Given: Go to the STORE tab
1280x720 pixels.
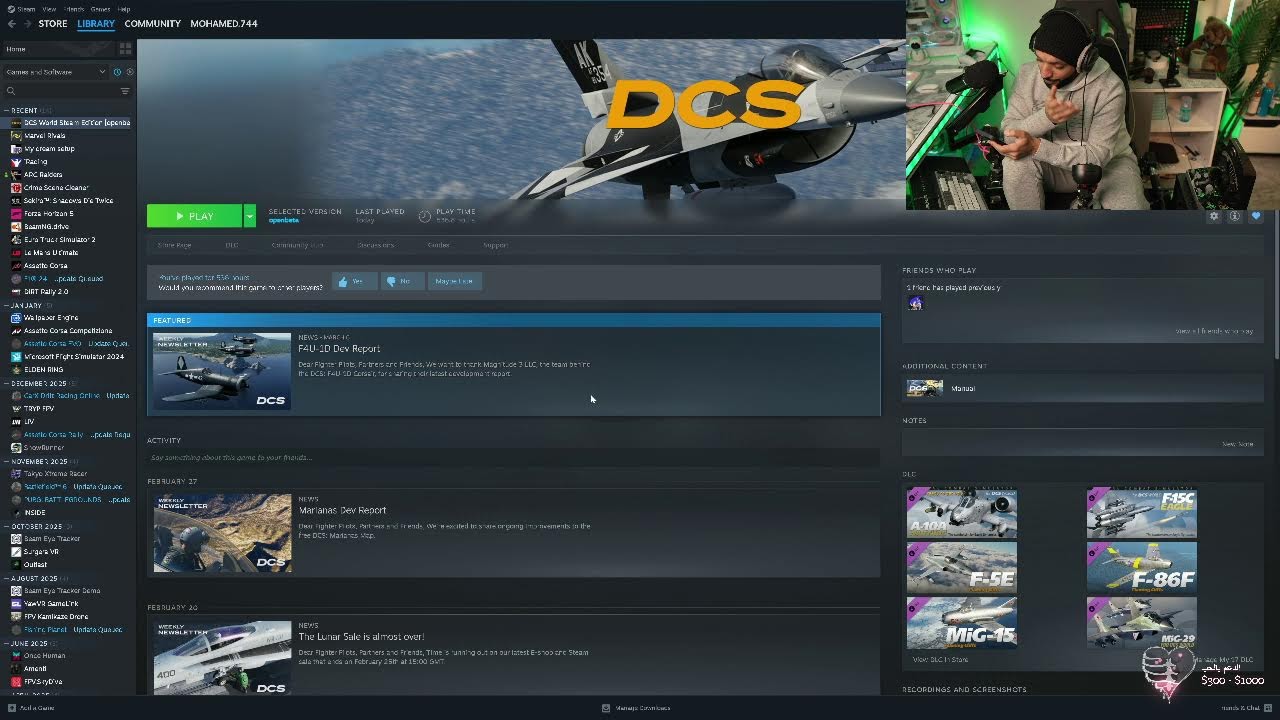Looking at the screenshot, I should [x=53, y=23].
